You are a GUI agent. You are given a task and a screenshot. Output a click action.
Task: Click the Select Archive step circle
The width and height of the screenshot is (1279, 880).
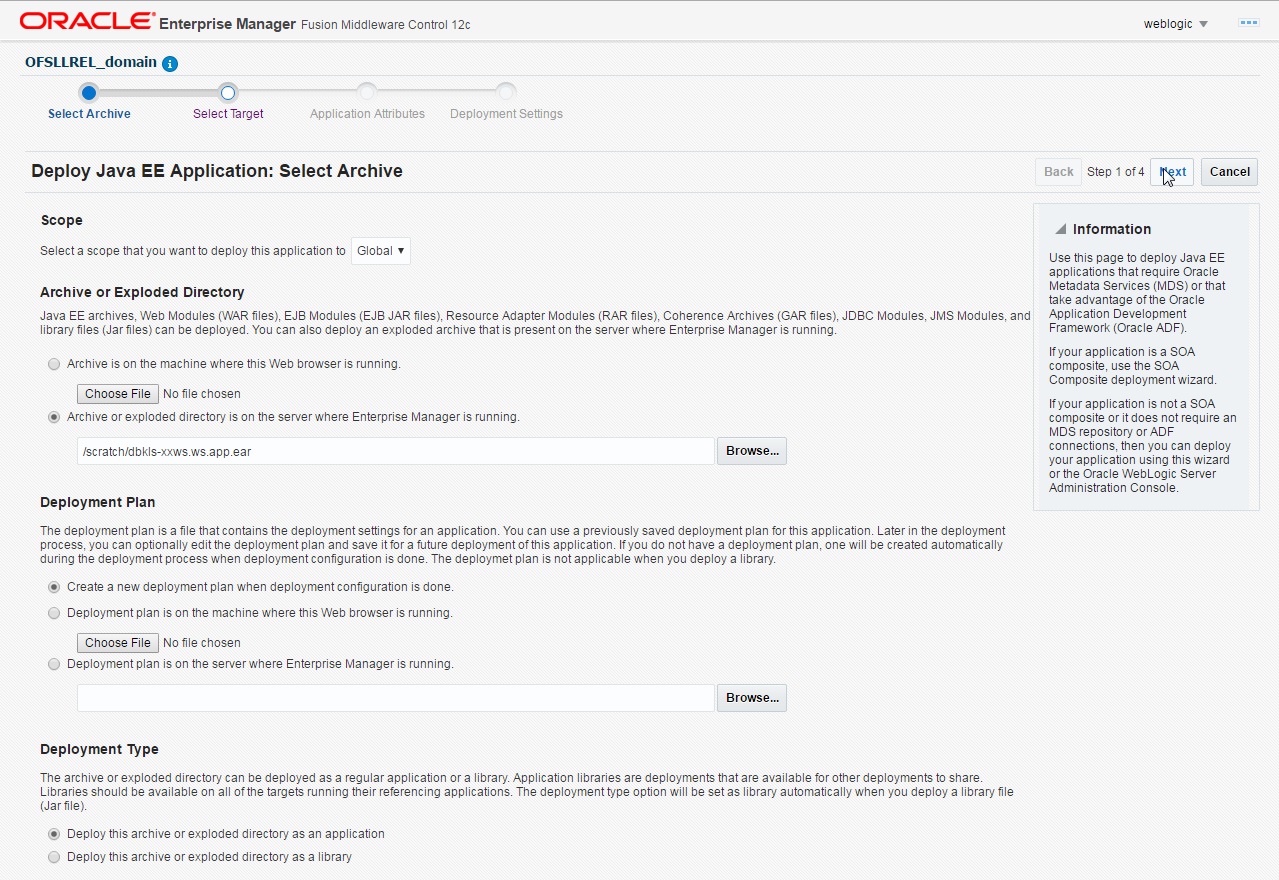point(89,93)
